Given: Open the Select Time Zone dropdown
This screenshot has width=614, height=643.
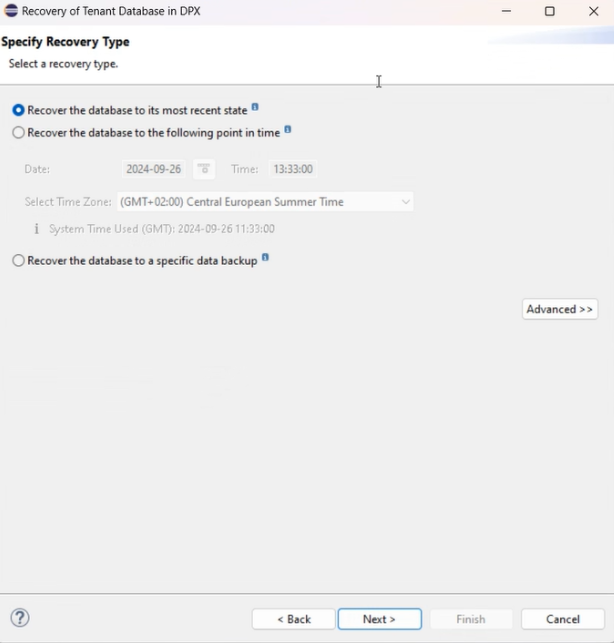Looking at the screenshot, I should (265, 202).
